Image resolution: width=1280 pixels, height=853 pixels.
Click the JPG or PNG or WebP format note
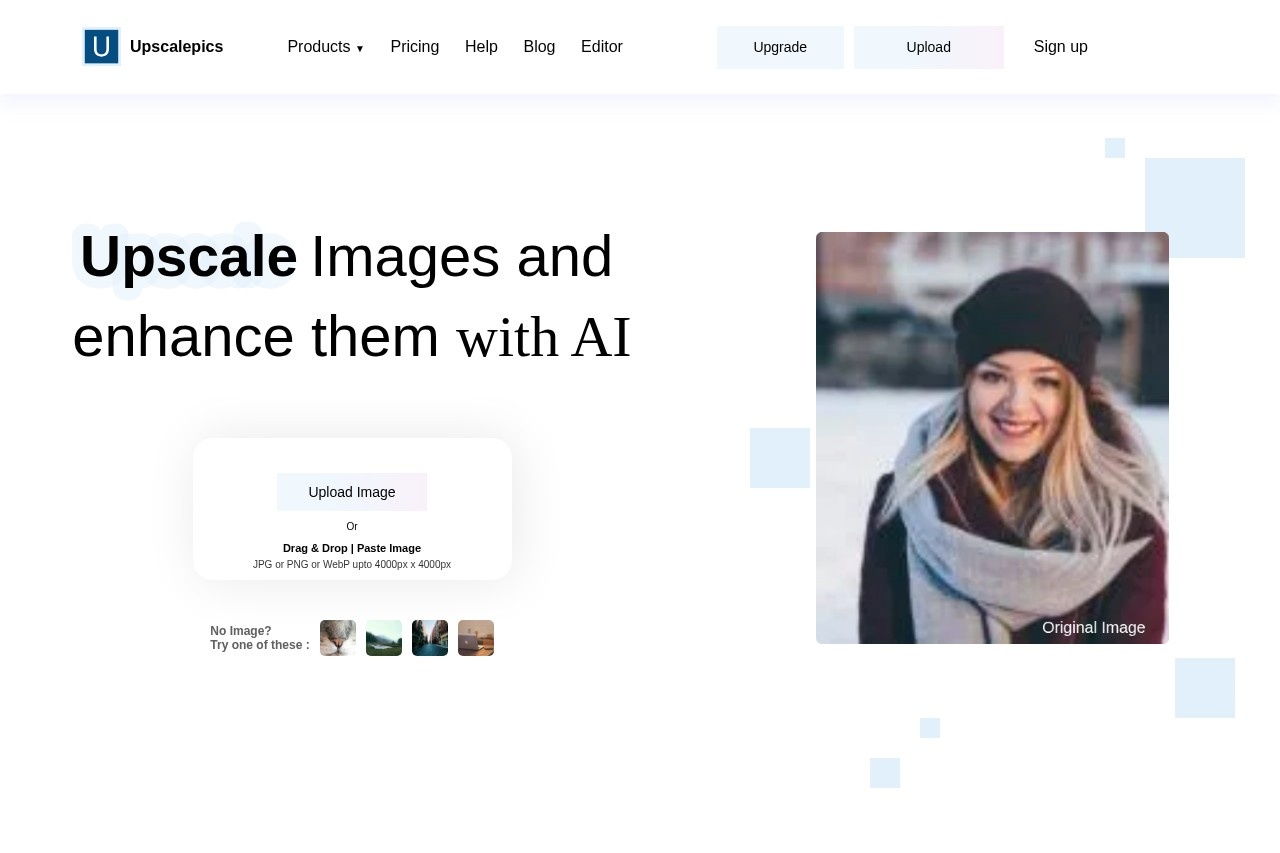[352, 565]
